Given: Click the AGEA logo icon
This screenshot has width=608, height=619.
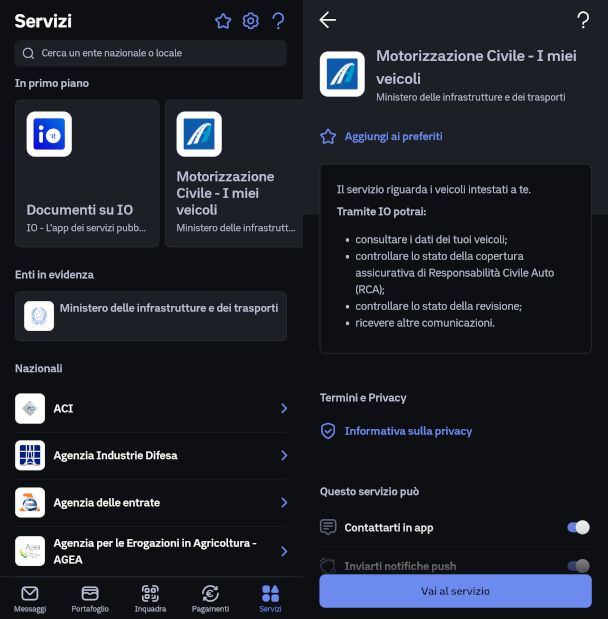Looking at the screenshot, I should (30, 551).
